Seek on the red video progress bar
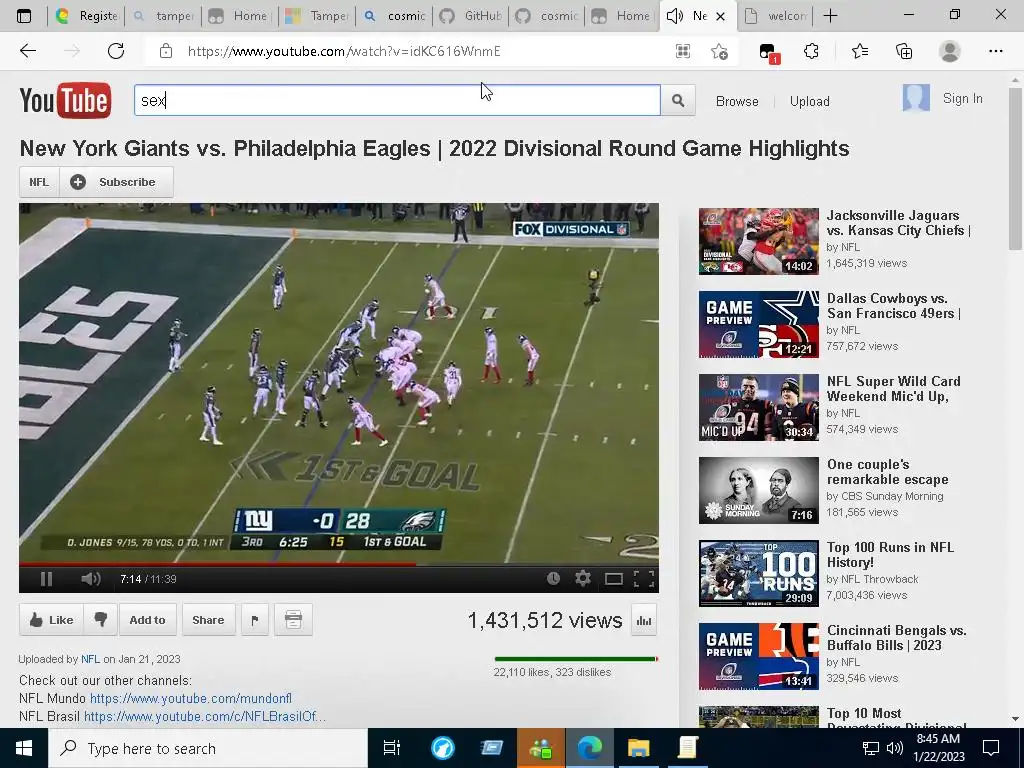 [x=338, y=564]
